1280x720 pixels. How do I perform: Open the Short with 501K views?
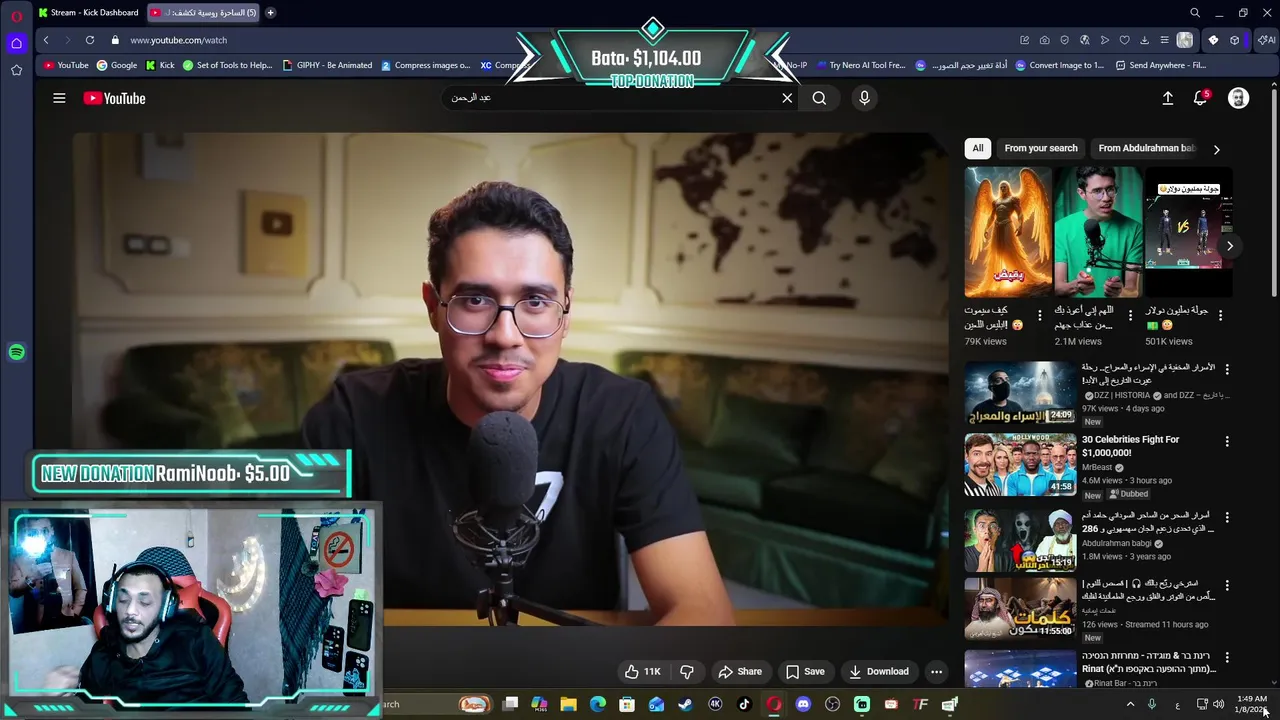click(x=1188, y=232)
